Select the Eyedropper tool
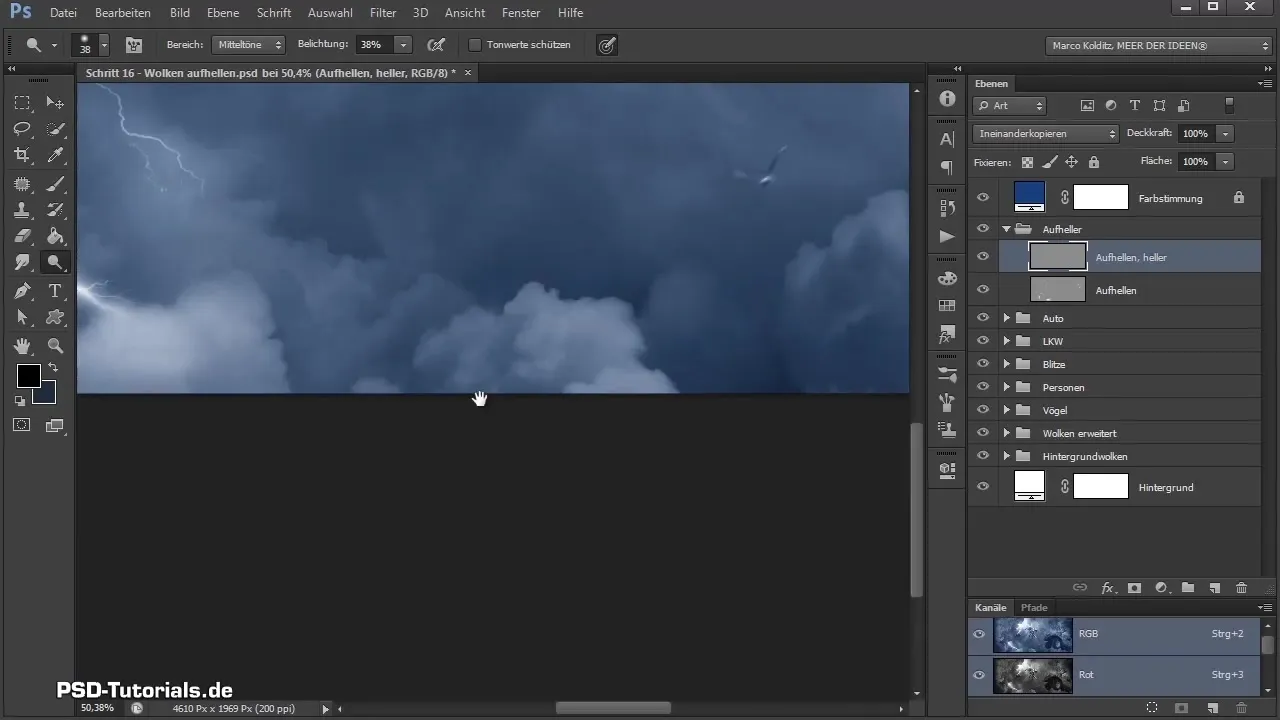The height and width of the screenshot is (720, 1280). [x=55, y=155]
